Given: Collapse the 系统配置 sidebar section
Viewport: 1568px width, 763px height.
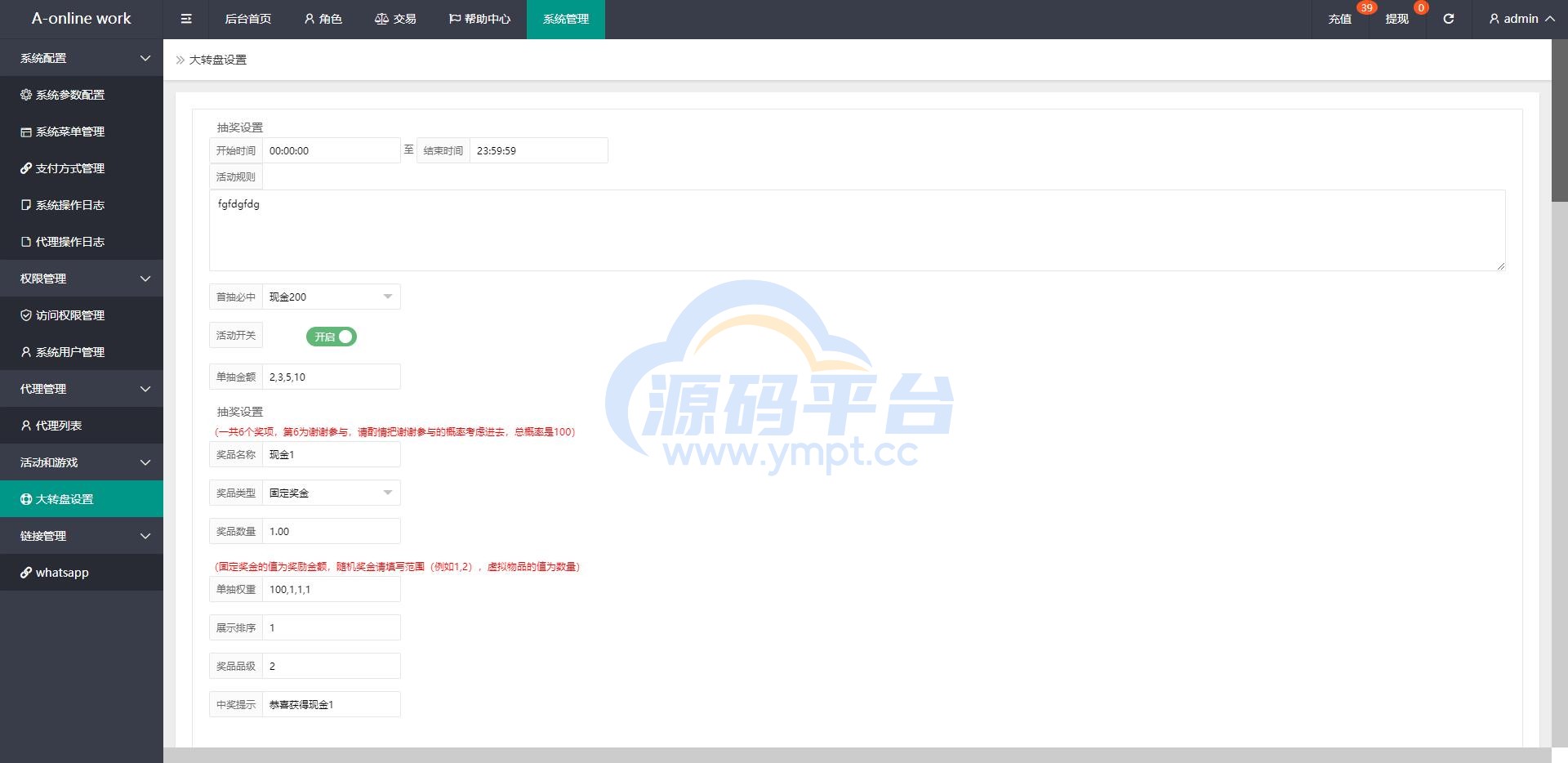Looking at the screenshot, I should (82, 58).
